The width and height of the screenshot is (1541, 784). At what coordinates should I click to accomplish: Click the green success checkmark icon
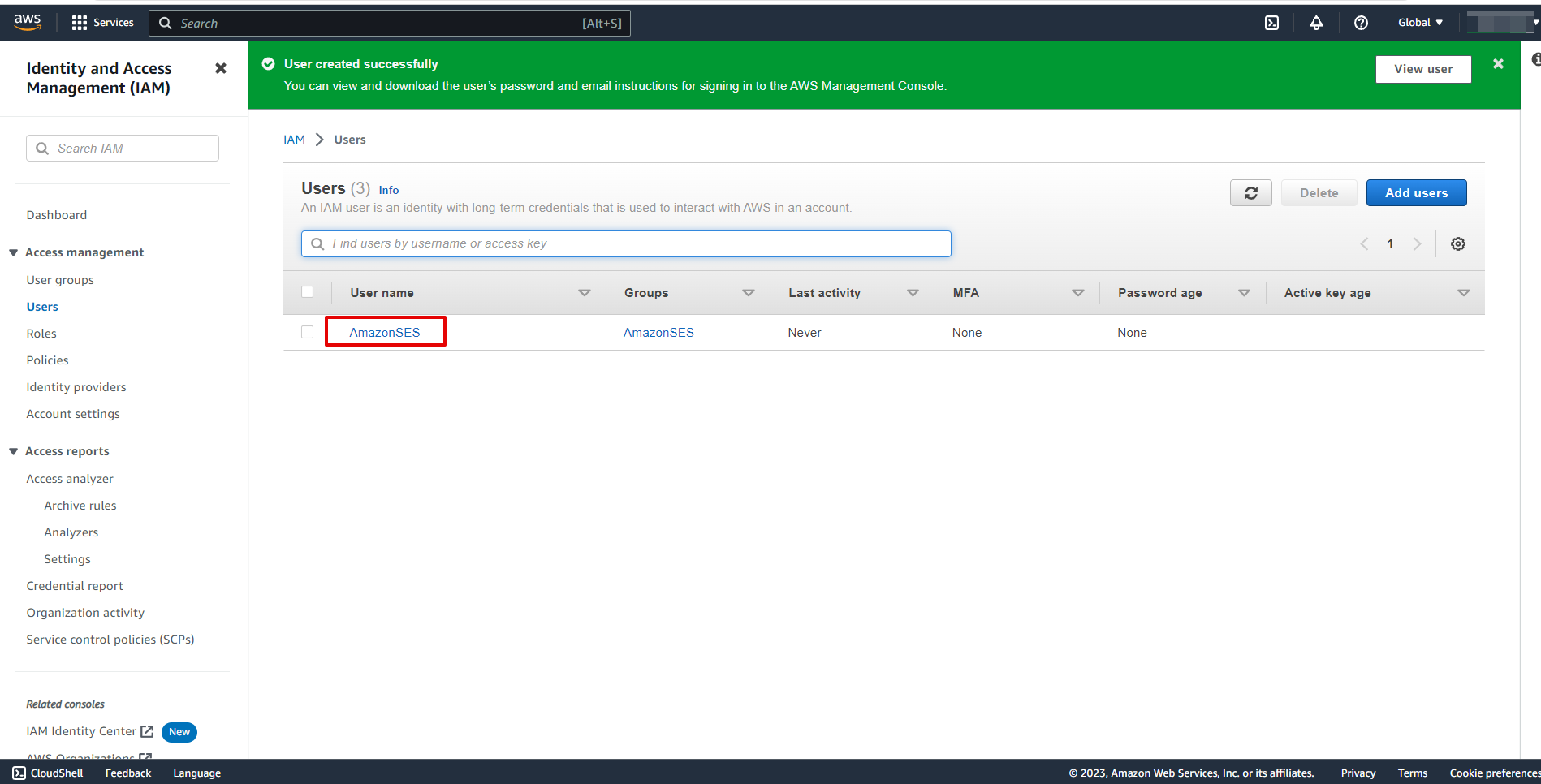click(268, 63)
